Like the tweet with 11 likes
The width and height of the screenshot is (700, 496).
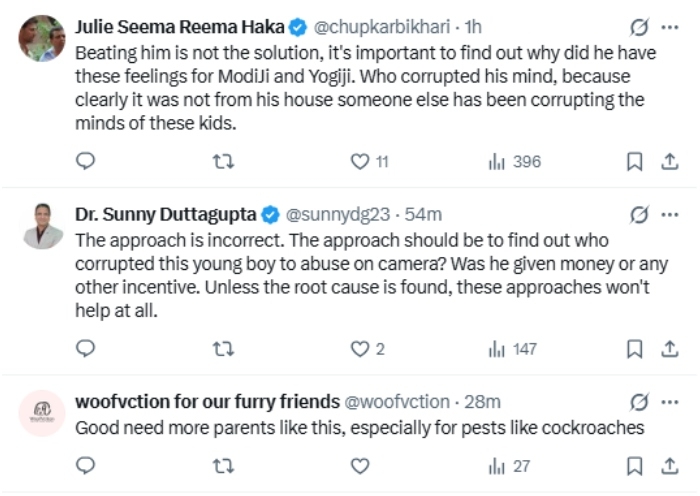[369, 161]
